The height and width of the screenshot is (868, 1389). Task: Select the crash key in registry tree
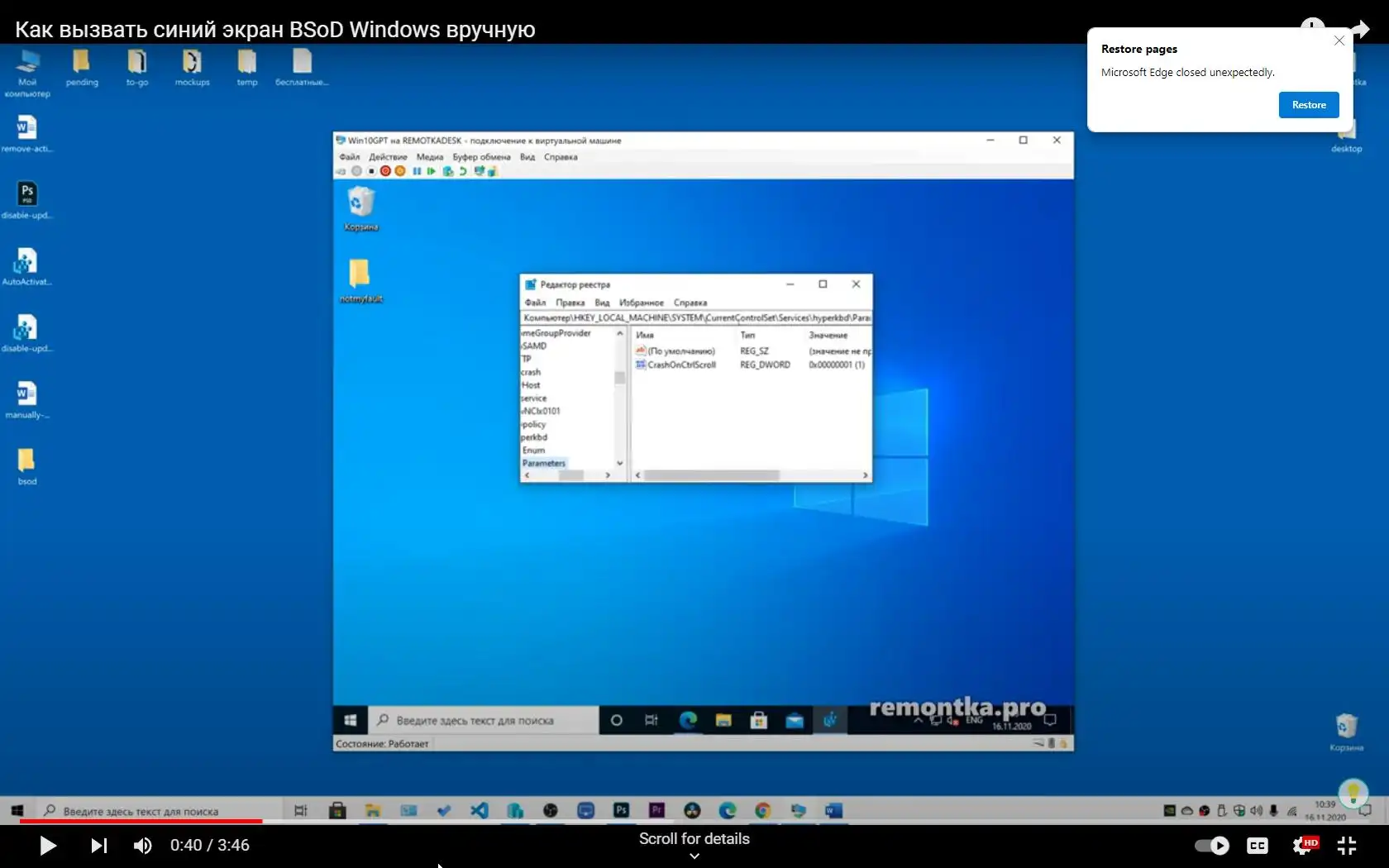pos(531,372)
